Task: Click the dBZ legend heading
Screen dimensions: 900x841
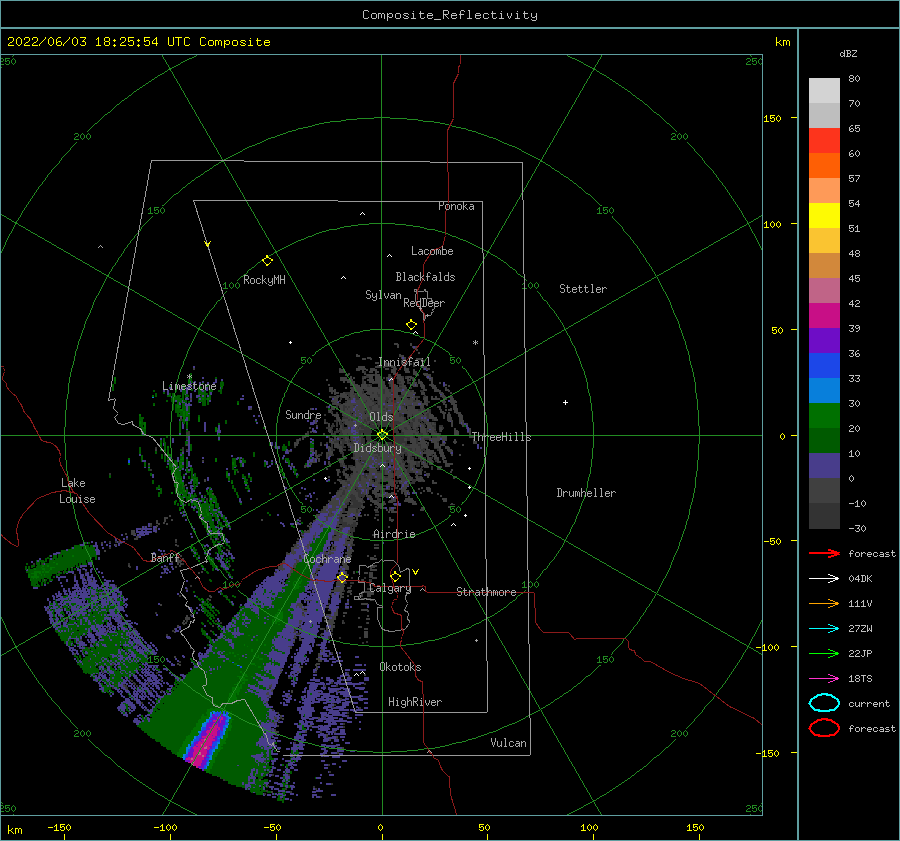Action: [848, 53]
